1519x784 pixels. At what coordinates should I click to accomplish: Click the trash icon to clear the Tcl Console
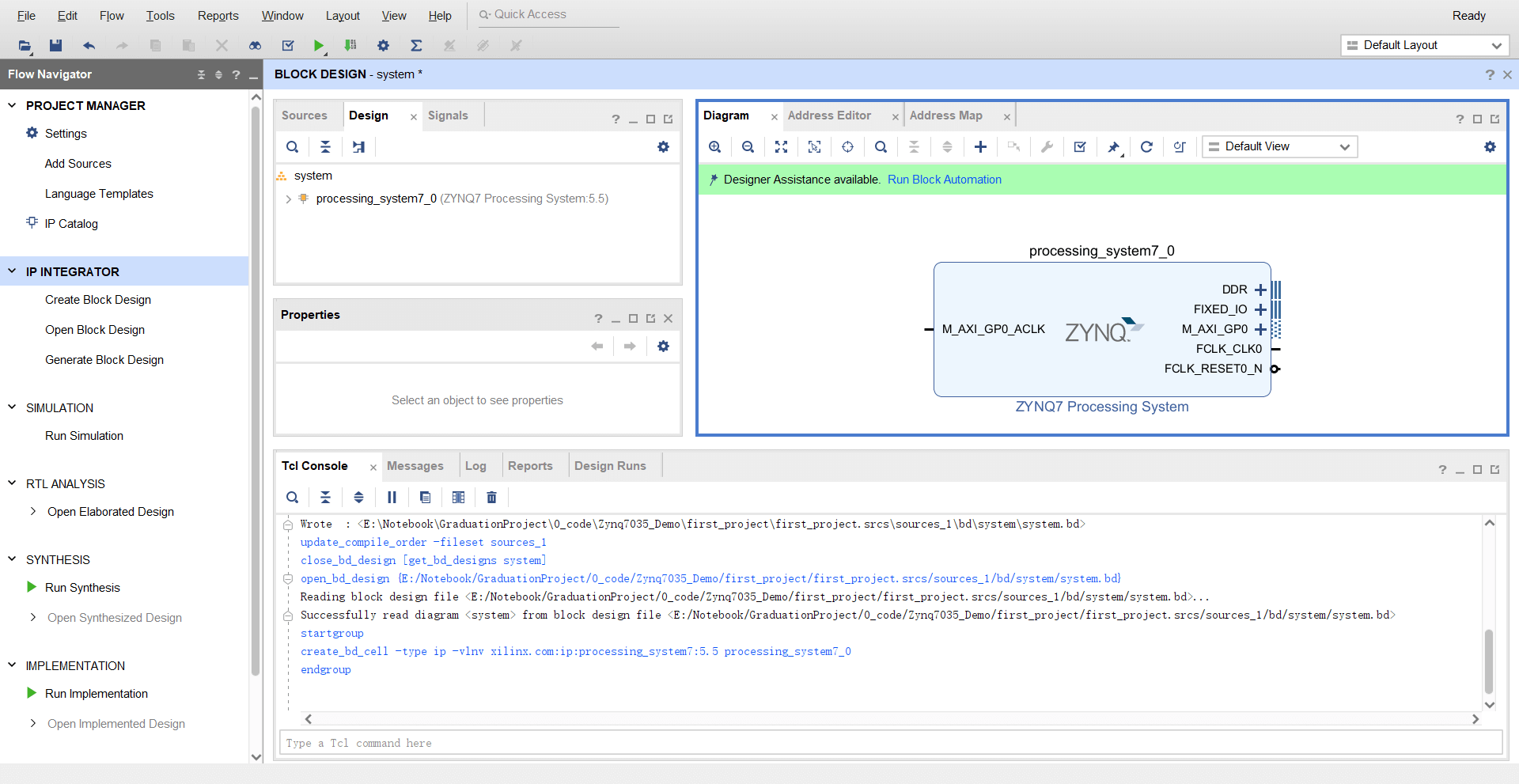point(491,497)
